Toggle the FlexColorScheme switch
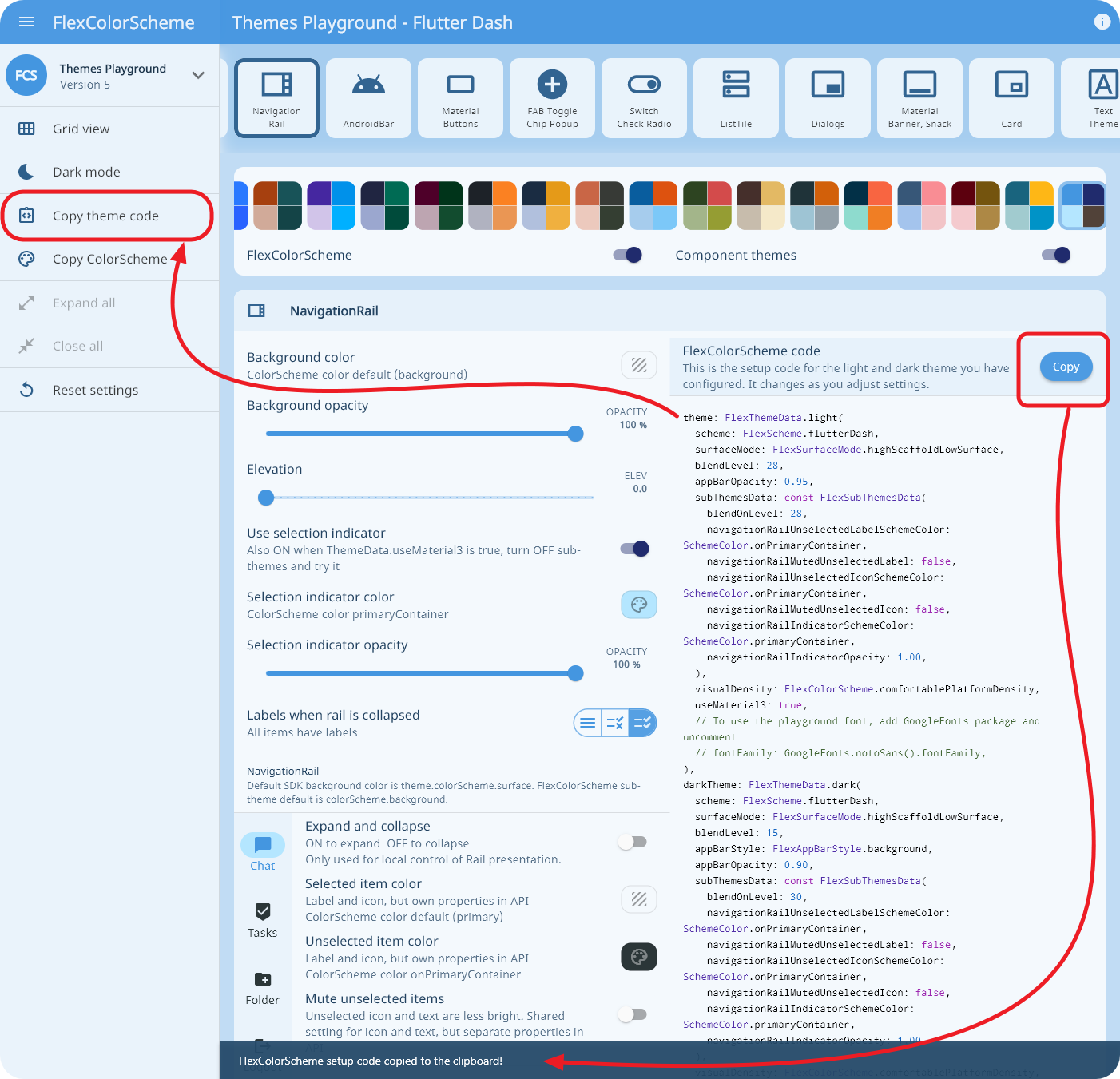Screen dimensions: 1120x1079 [627, 255]
